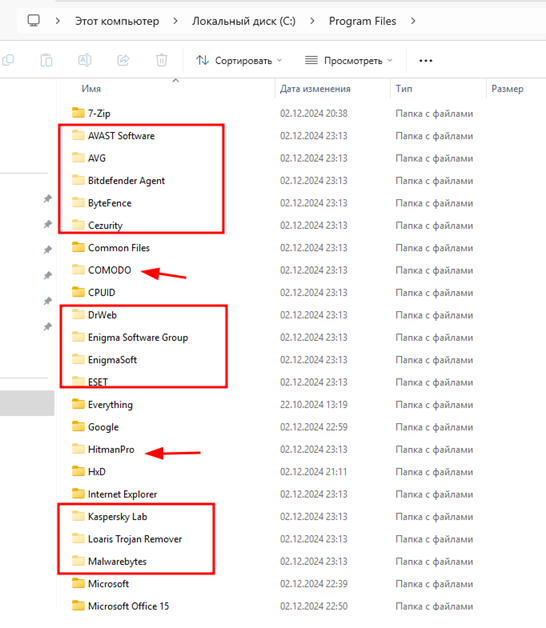Select the AVG folder
Screen dimensions: 546x628
click(x=97, y=158)
